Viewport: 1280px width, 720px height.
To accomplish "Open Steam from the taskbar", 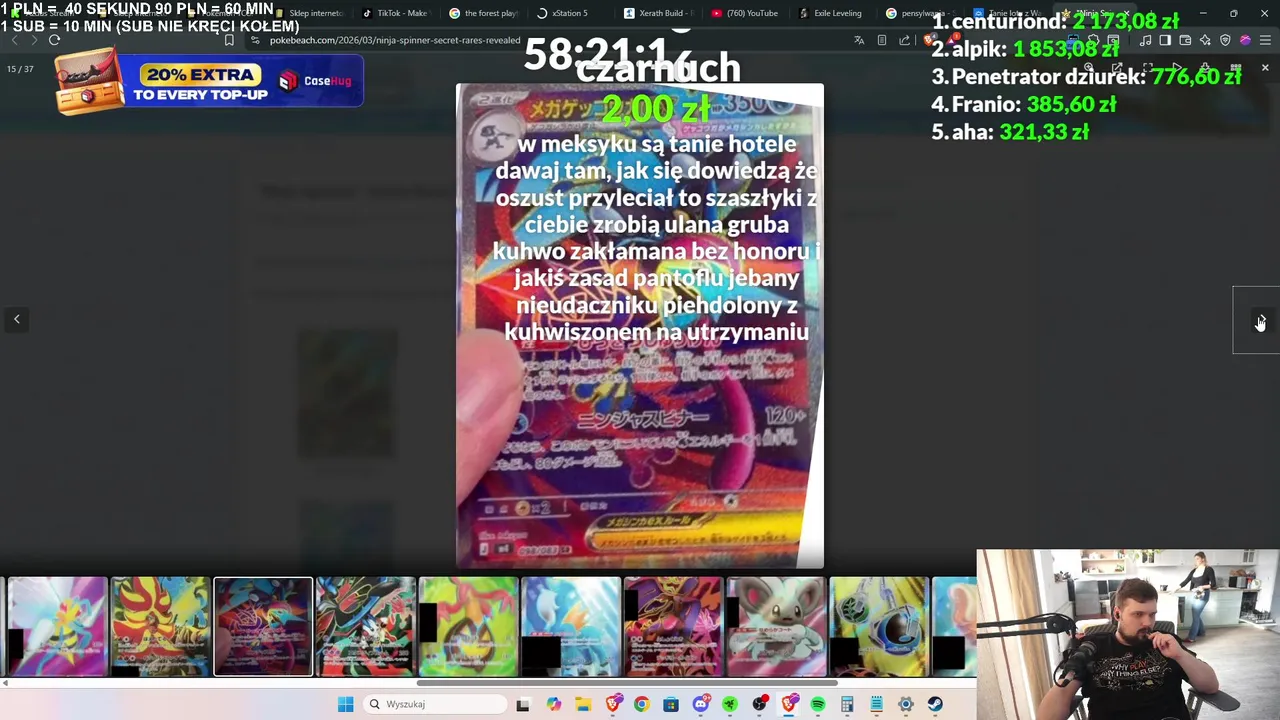I will tap(935, 704).
